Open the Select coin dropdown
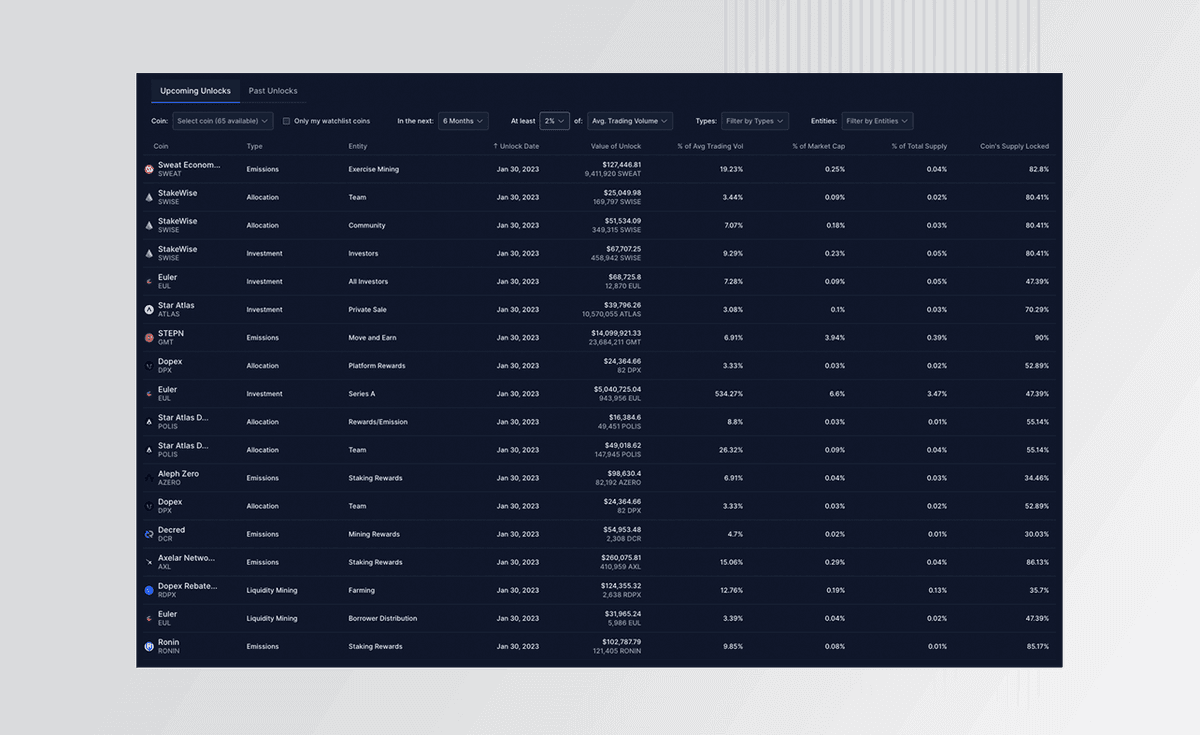1200x735 pixels. [x=222, y=120]
